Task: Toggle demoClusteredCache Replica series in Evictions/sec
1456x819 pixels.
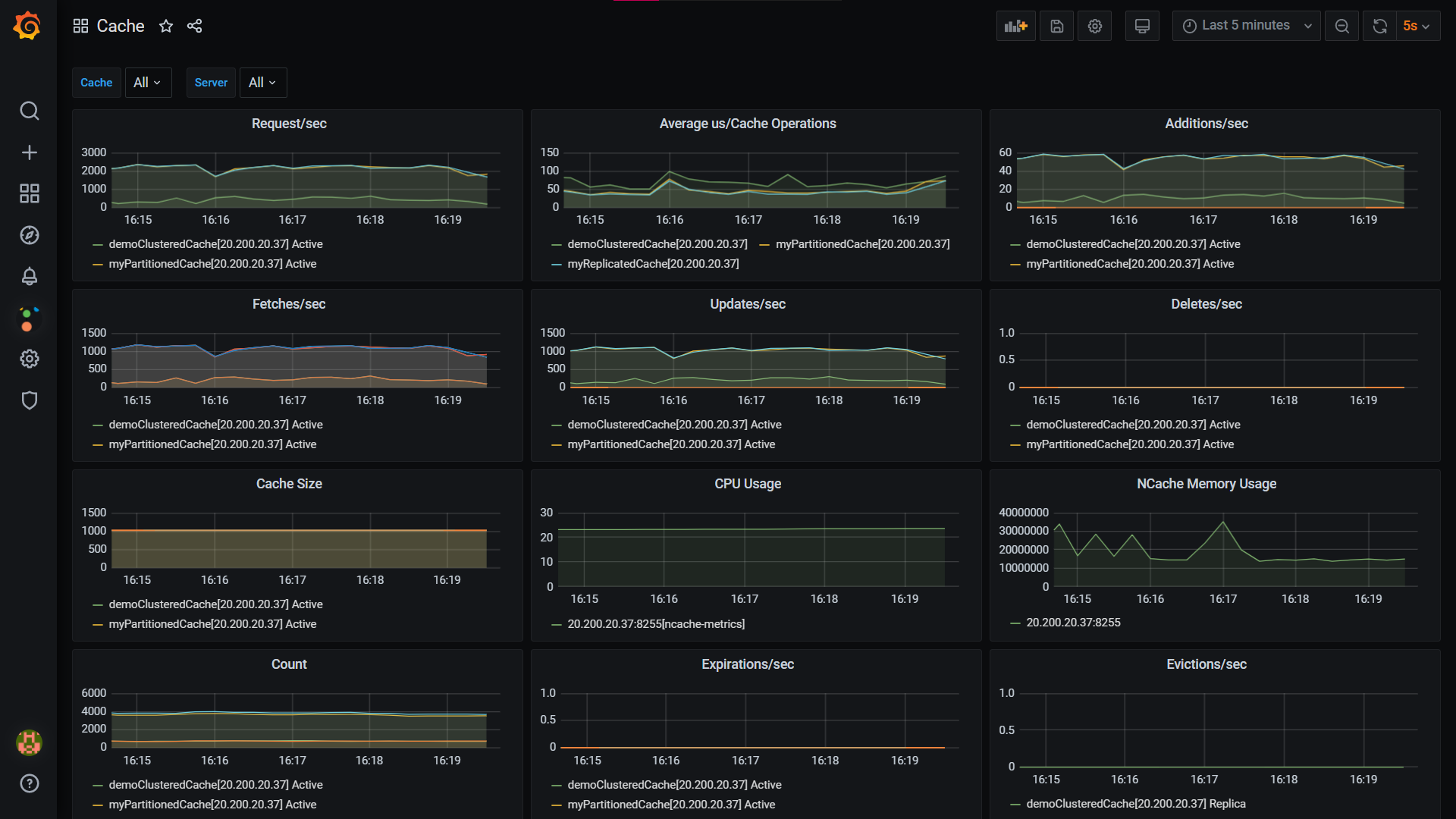Action: (1136, 804)
